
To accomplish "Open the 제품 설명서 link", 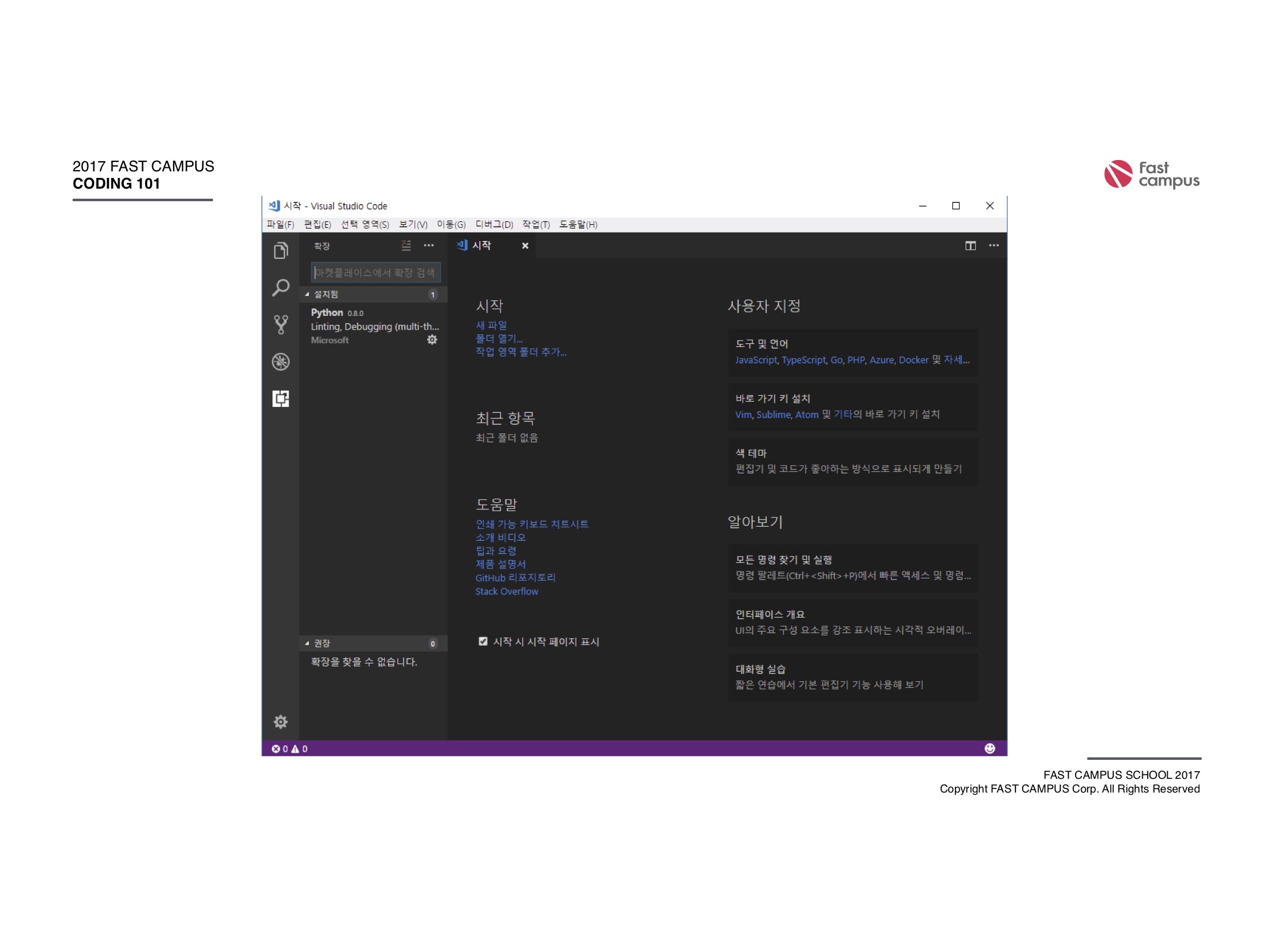I will pyautogui.click(x=501, y=564).
